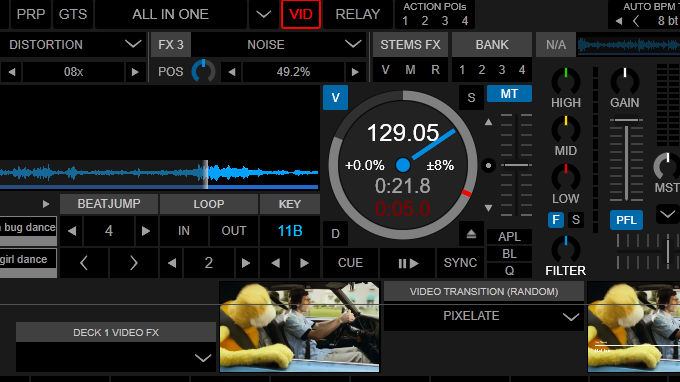Viewport: 680px width, 382px height.
Task: Click the eject icon below the S button
Action: pyautogui.click(x=471, y=234)
